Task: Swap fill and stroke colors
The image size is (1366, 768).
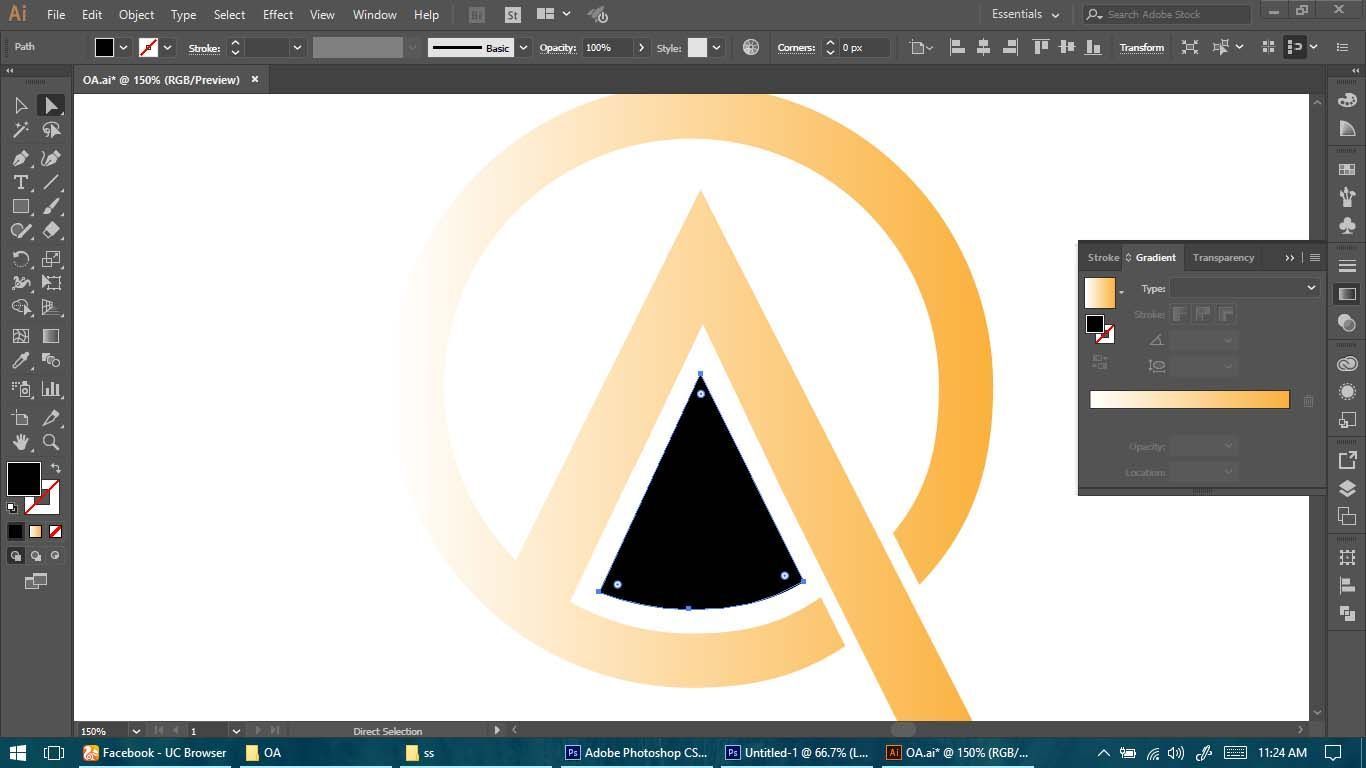Action: pyautogui.click(x=56, y=468)
